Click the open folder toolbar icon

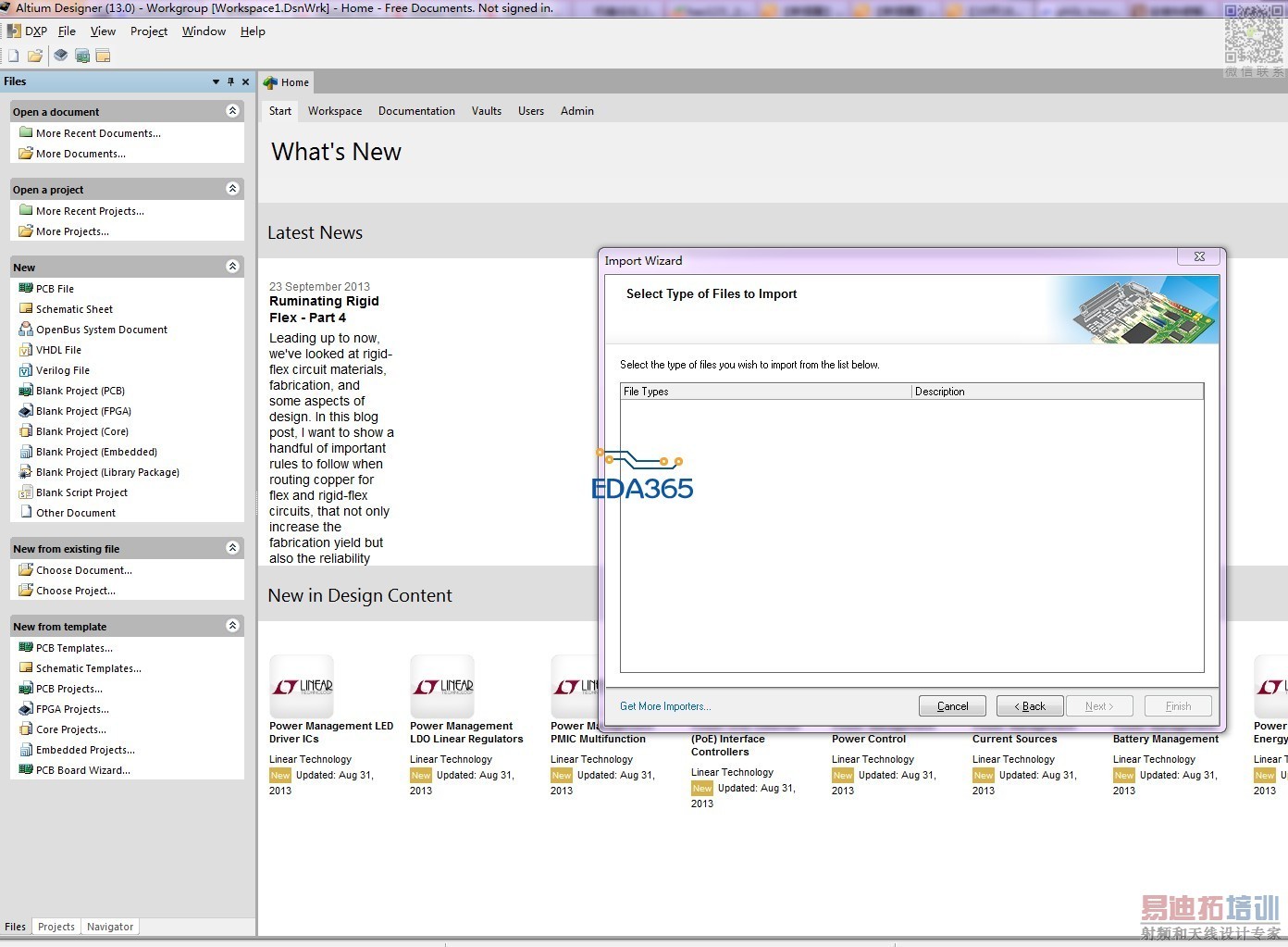pyautogui.click(x=35, y=56)
